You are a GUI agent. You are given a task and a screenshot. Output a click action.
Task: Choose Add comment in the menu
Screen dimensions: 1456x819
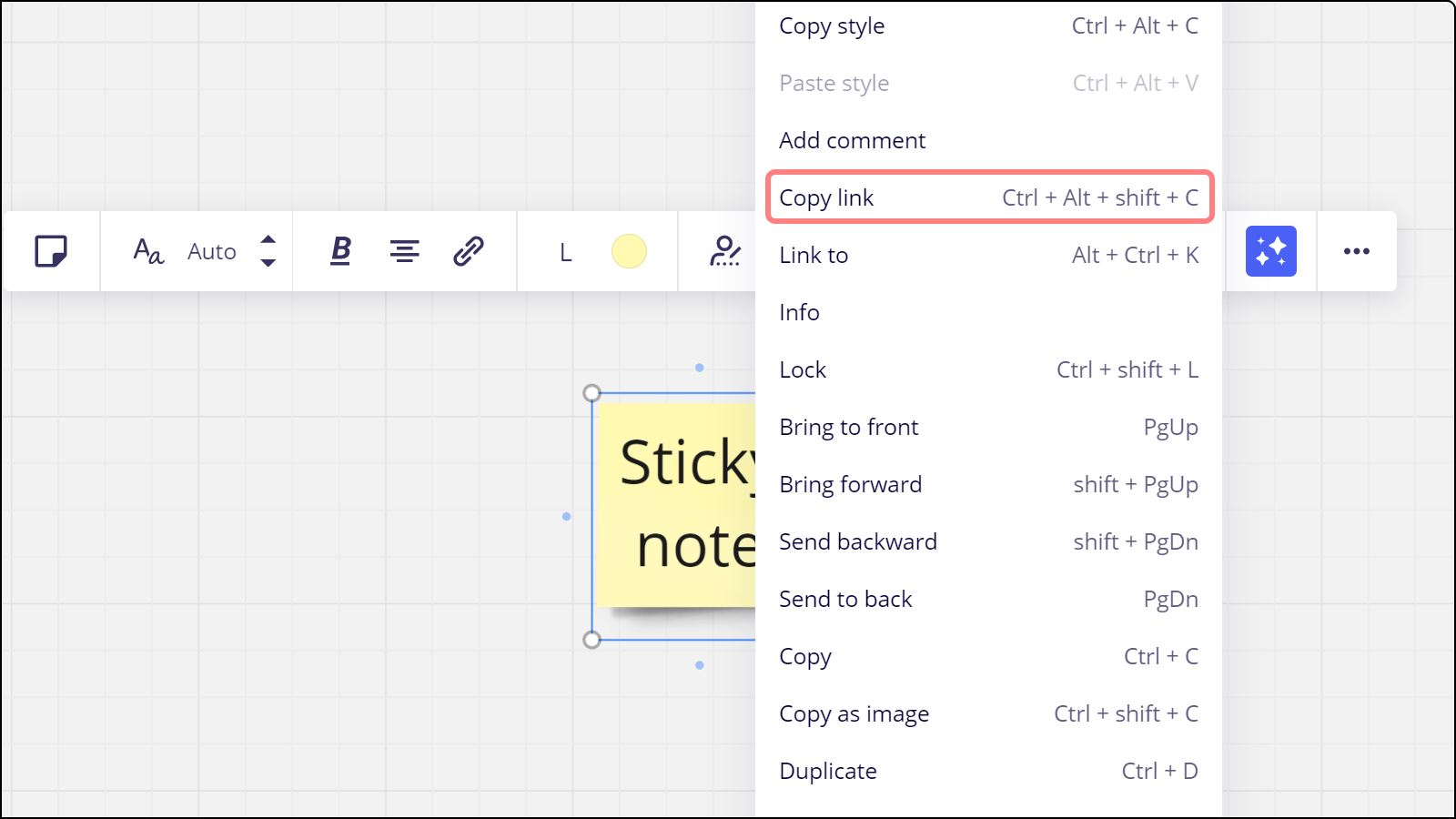[x=853, y=140]
